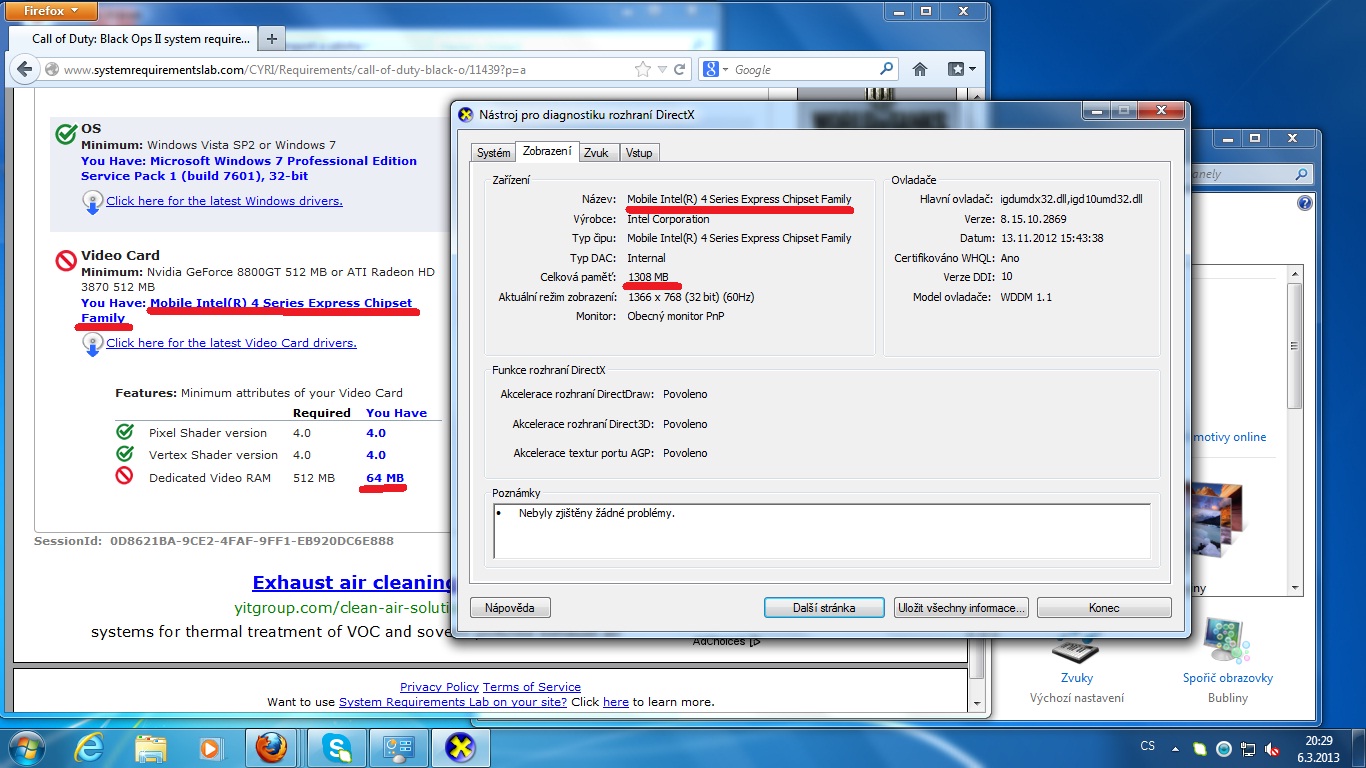The image size is (1366, 768).
Task: Switch to Vstup tab
Action: pyautogui.click(x=639, y=153)
